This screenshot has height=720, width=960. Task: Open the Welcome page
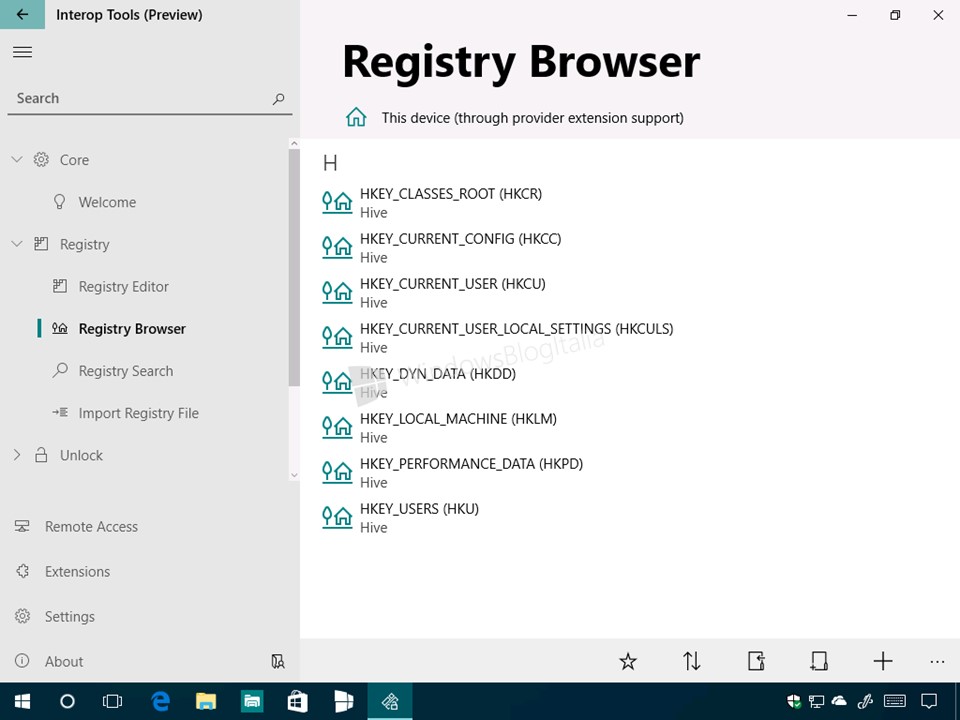[107, 202]
